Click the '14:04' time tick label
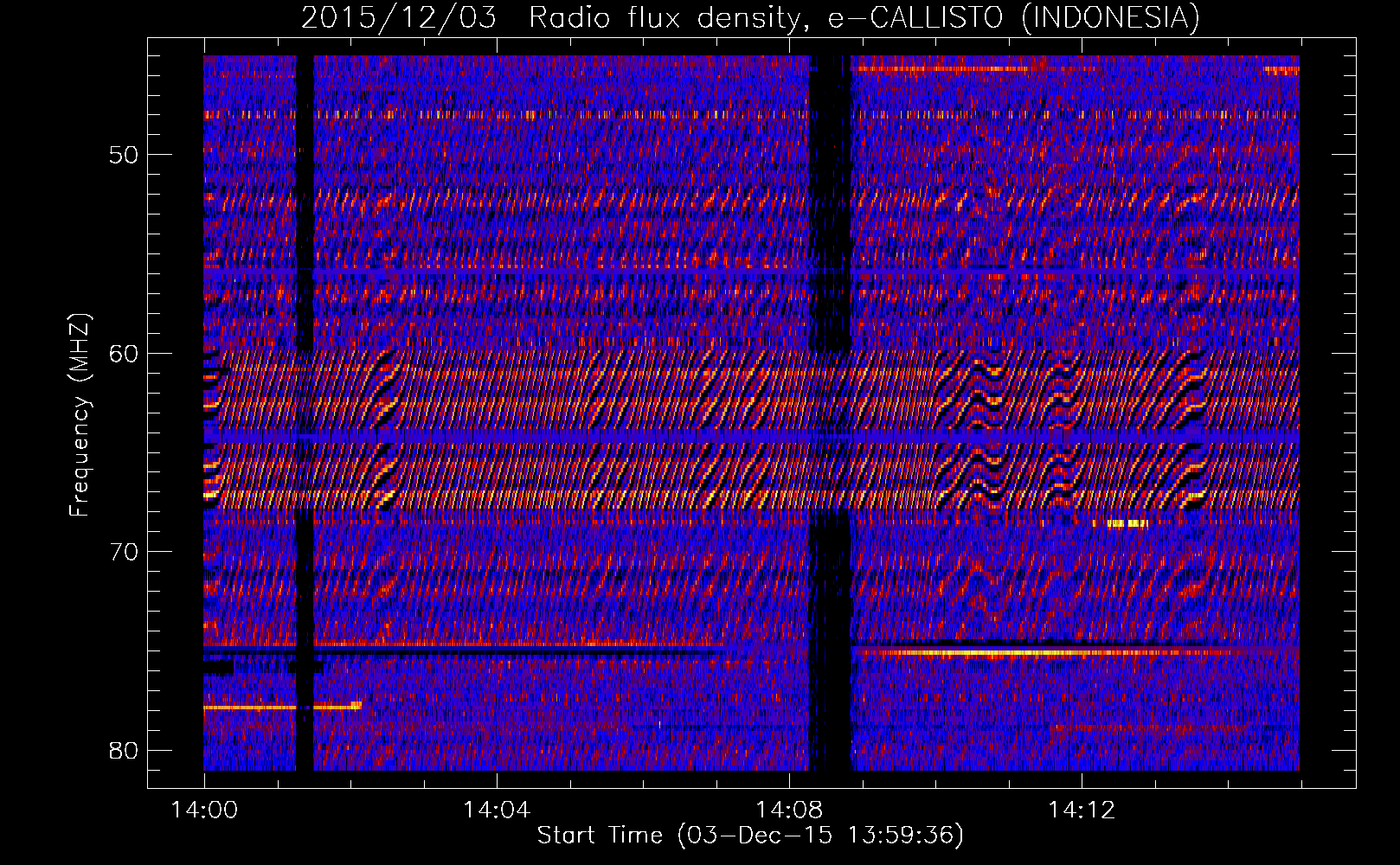The height and width of the screenshot is (865, 1400). pyautogui.click(x=497, y=811)
